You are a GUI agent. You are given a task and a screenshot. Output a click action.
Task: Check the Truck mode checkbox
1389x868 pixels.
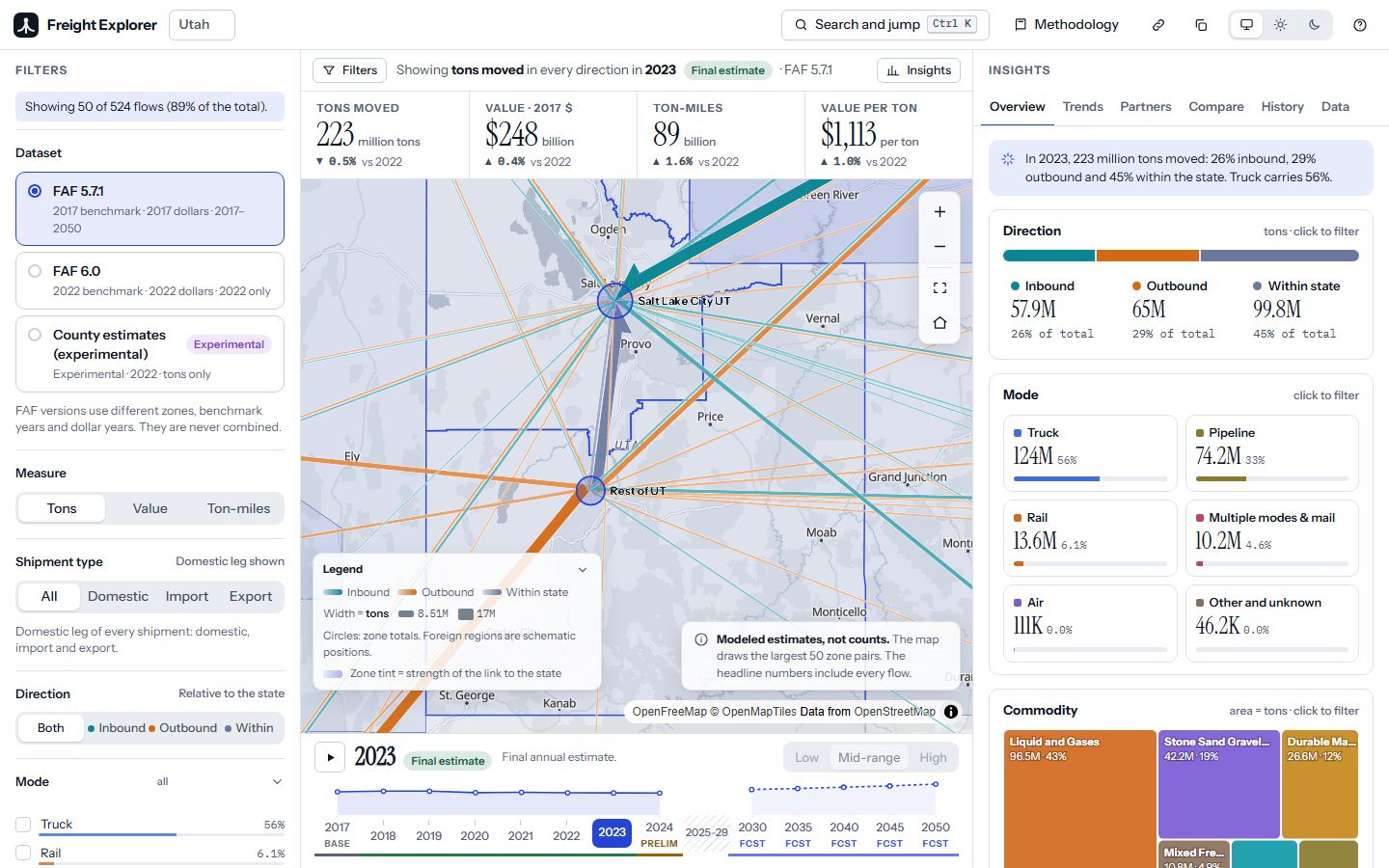pos(24,825)
